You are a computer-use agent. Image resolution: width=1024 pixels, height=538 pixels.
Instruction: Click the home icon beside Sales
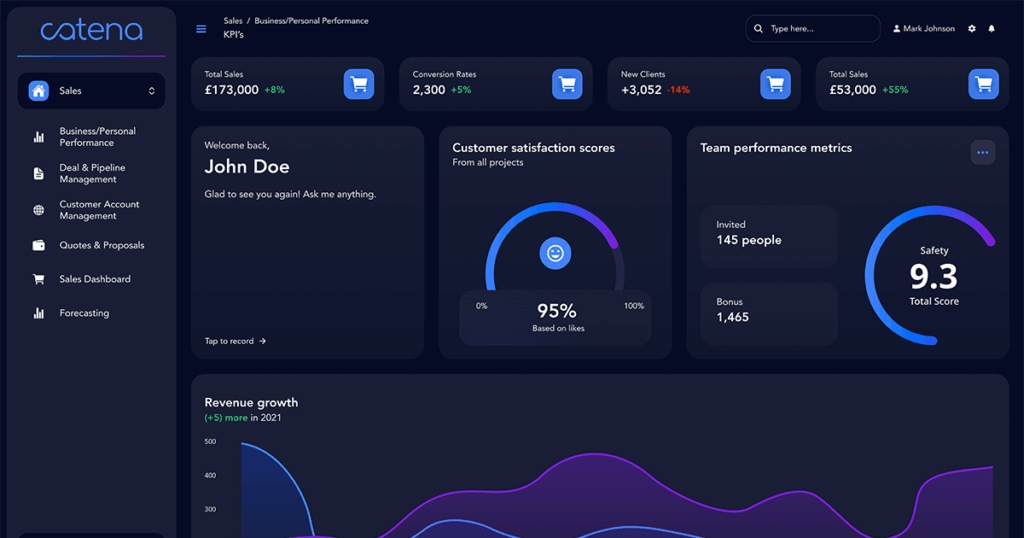click(39, 91)
